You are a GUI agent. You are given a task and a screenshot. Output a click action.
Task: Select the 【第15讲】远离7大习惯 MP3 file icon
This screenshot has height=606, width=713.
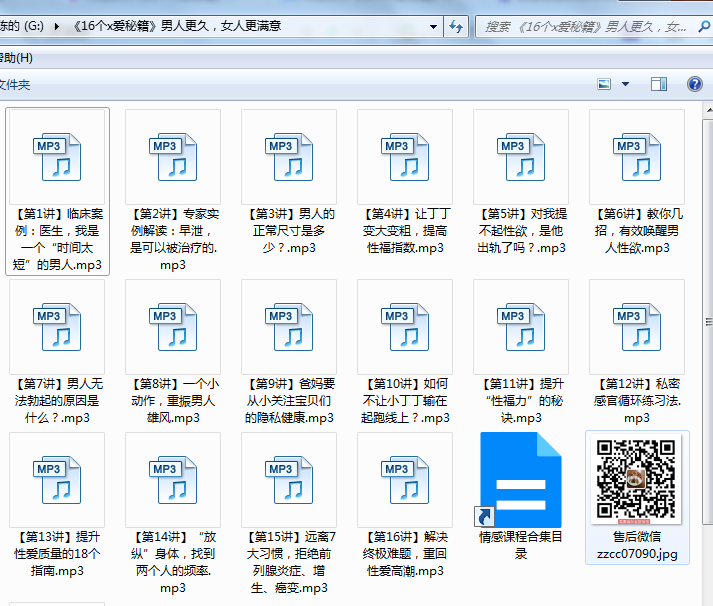point(289,480)
